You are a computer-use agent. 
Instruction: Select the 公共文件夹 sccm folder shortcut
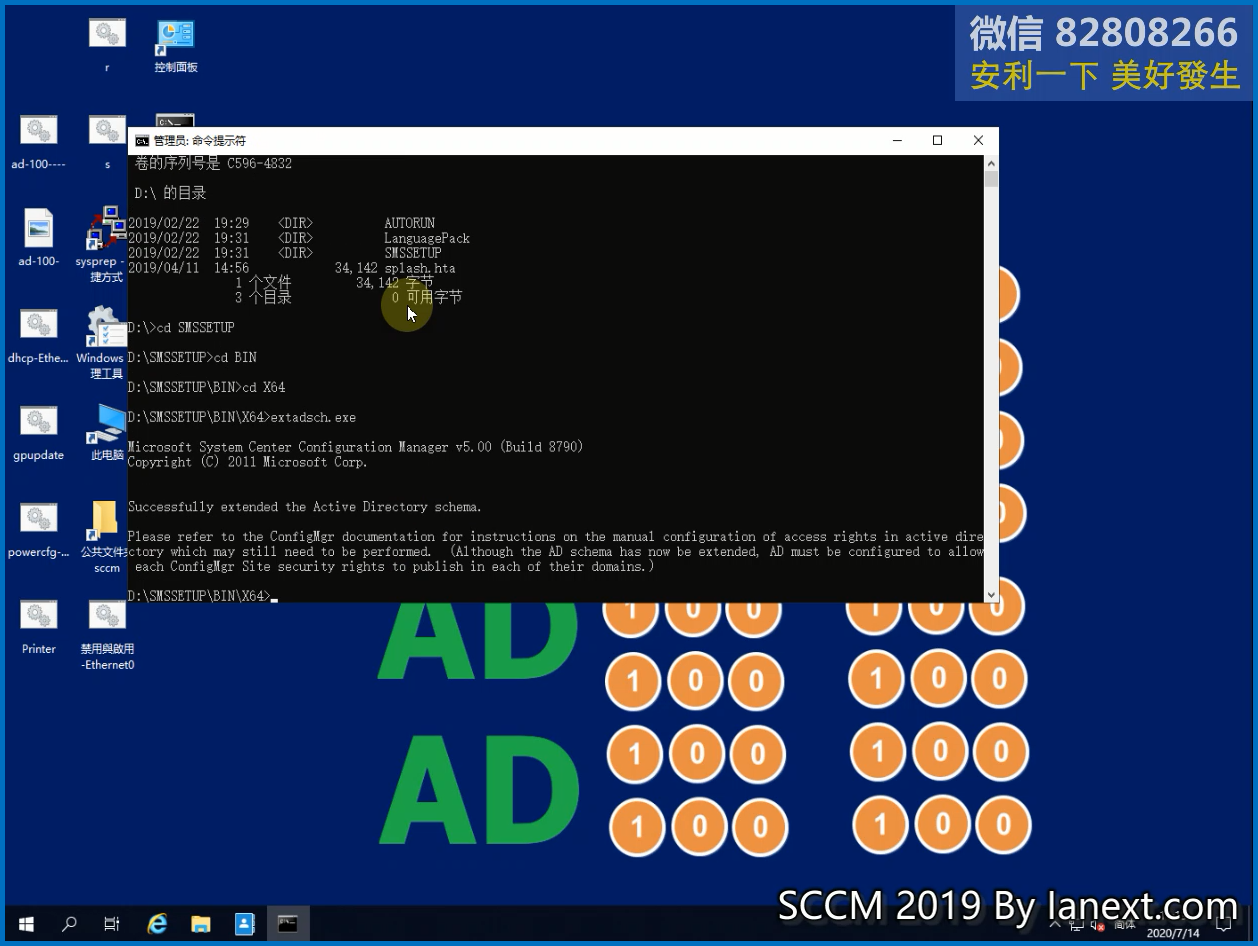[x=107, y=538]
